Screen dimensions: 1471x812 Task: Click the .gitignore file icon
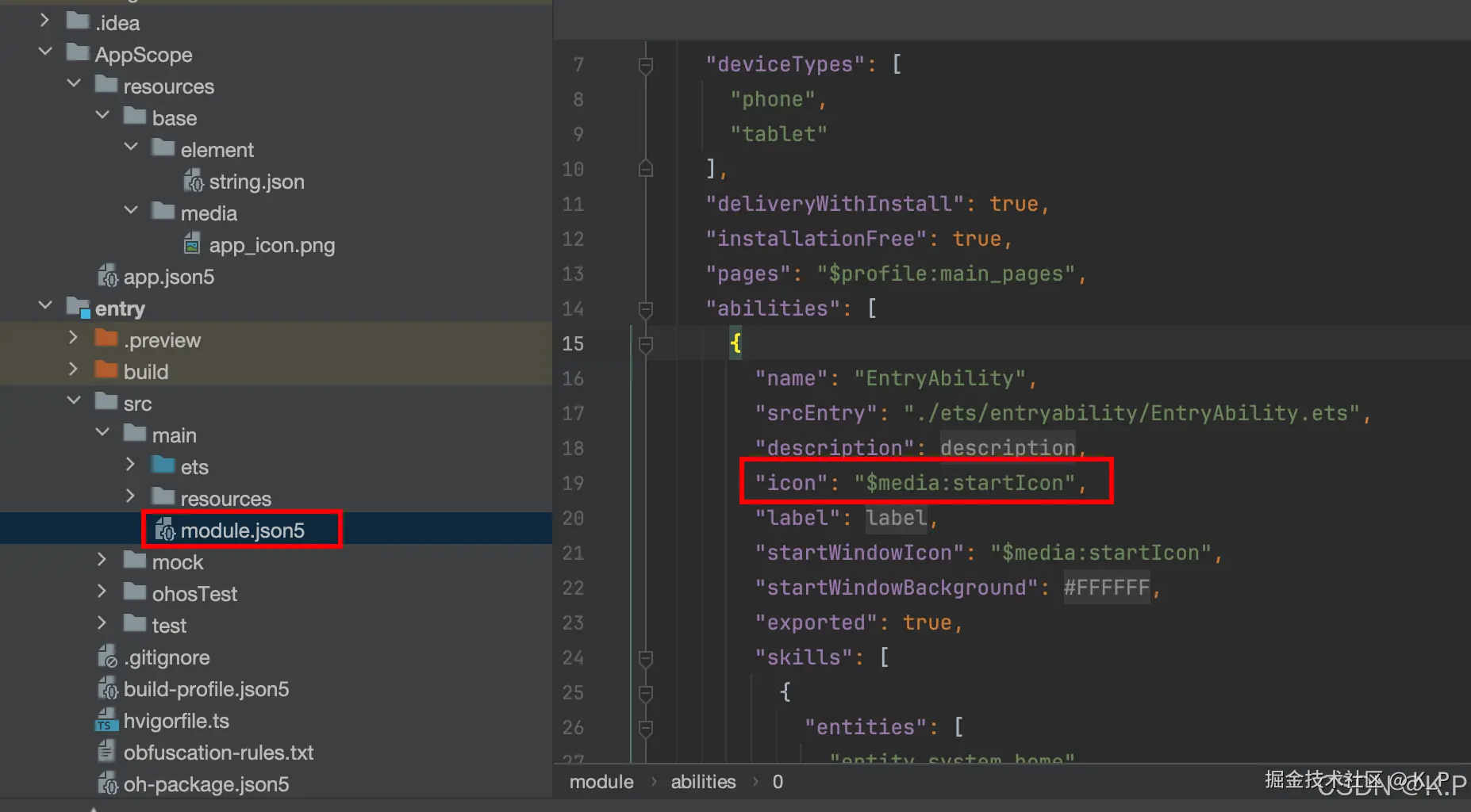108,657
